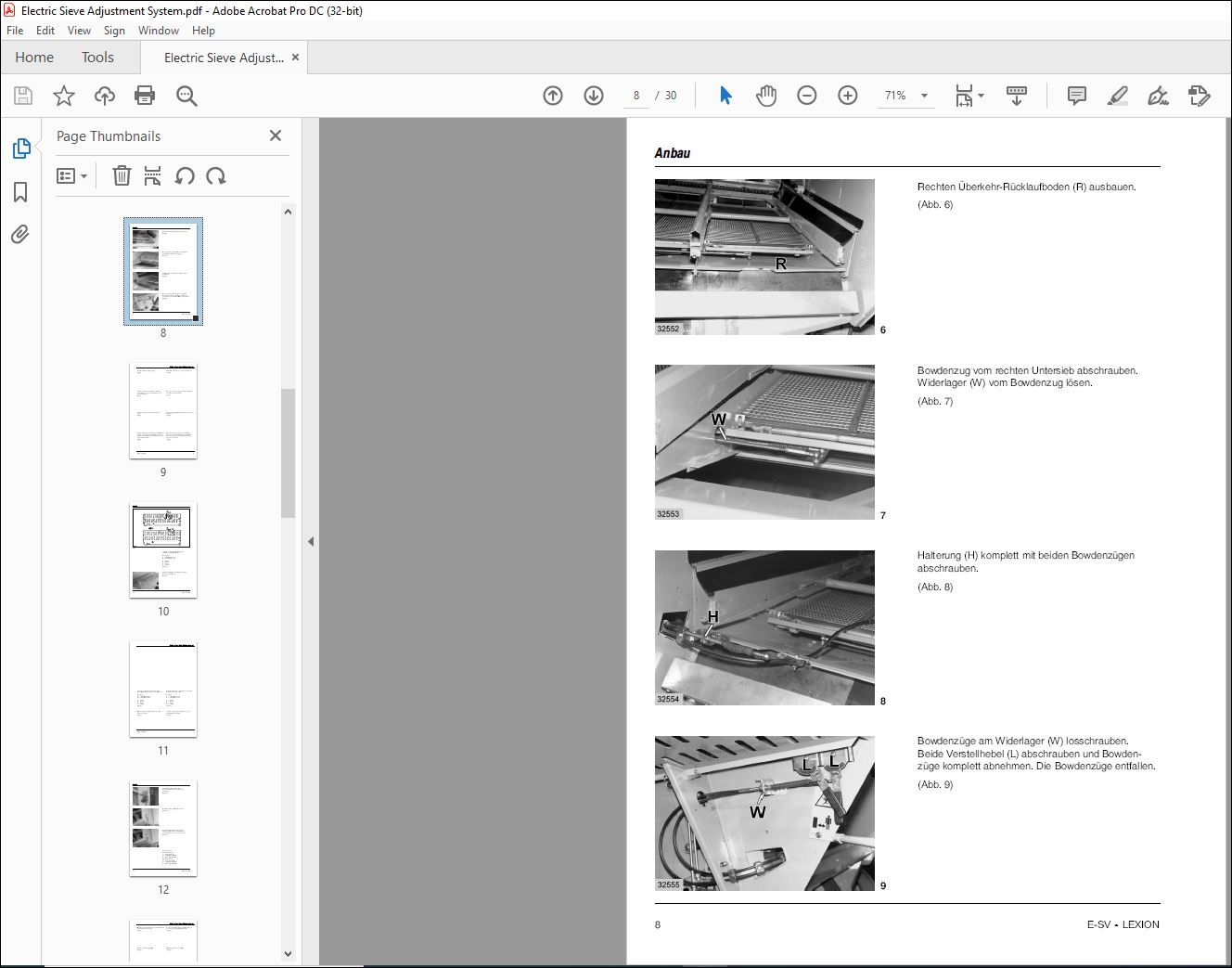Close the Page Thumbnails panel

(x=276, y=136)
